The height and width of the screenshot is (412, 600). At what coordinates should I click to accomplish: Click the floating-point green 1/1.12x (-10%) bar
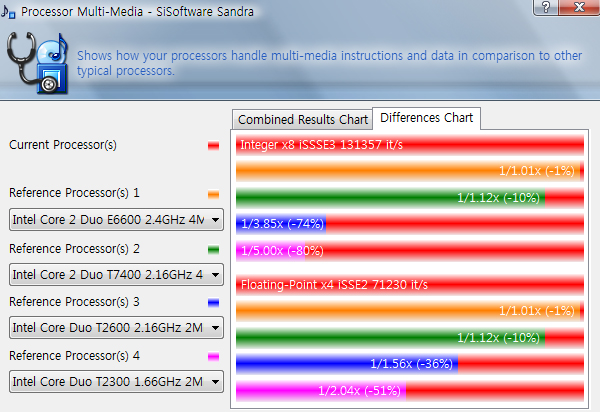(390, 338)
